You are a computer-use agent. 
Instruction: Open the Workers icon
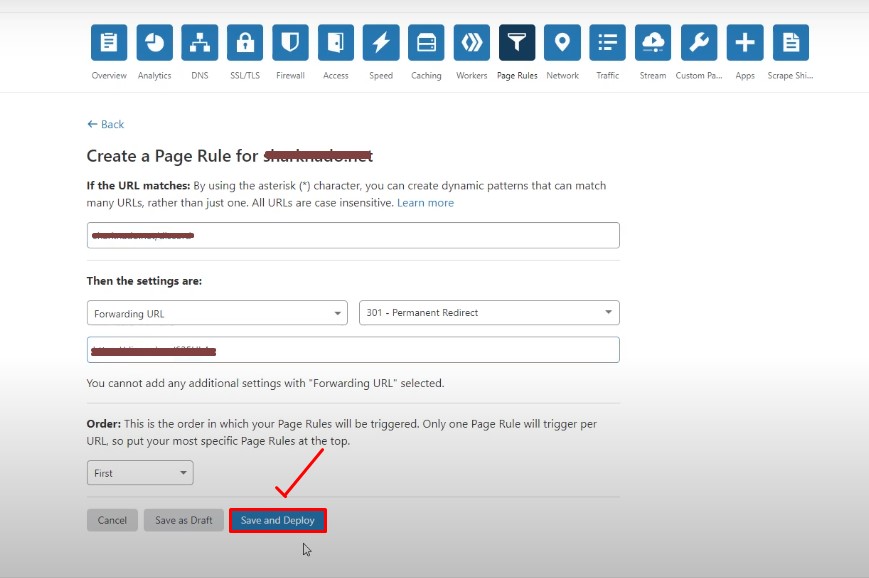[471, 43]
